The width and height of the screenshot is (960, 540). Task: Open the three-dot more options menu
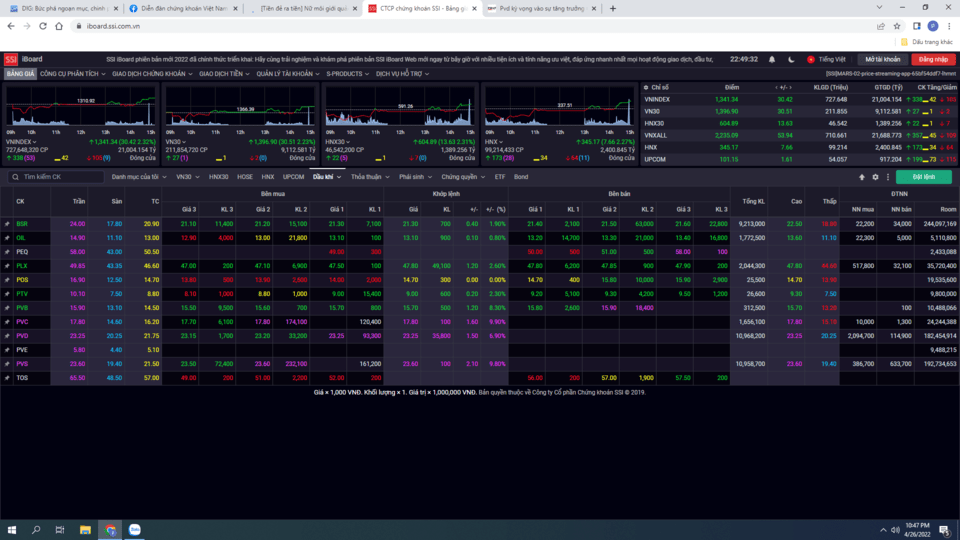click(x=887, y=177)
